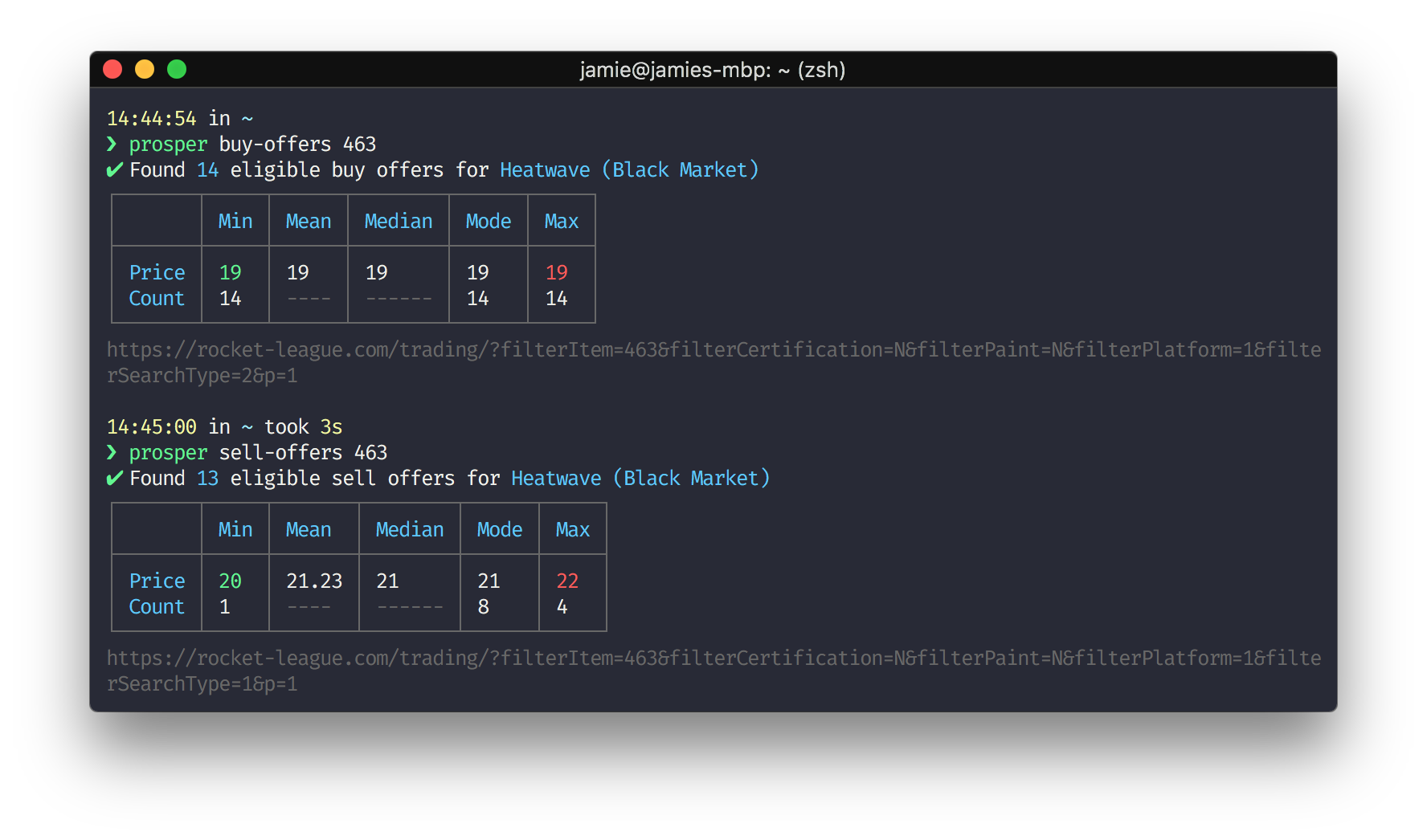Click the Mode header in buy offers table

click(x=489, y=221)
